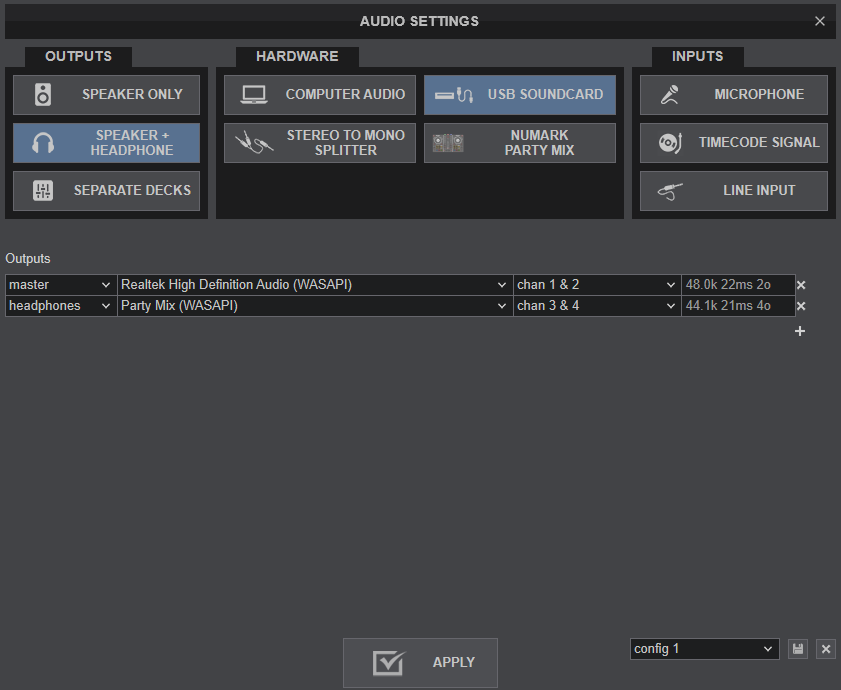Add a new output row with plus
This screenshot has height=690, width=841.
(800, 331)
